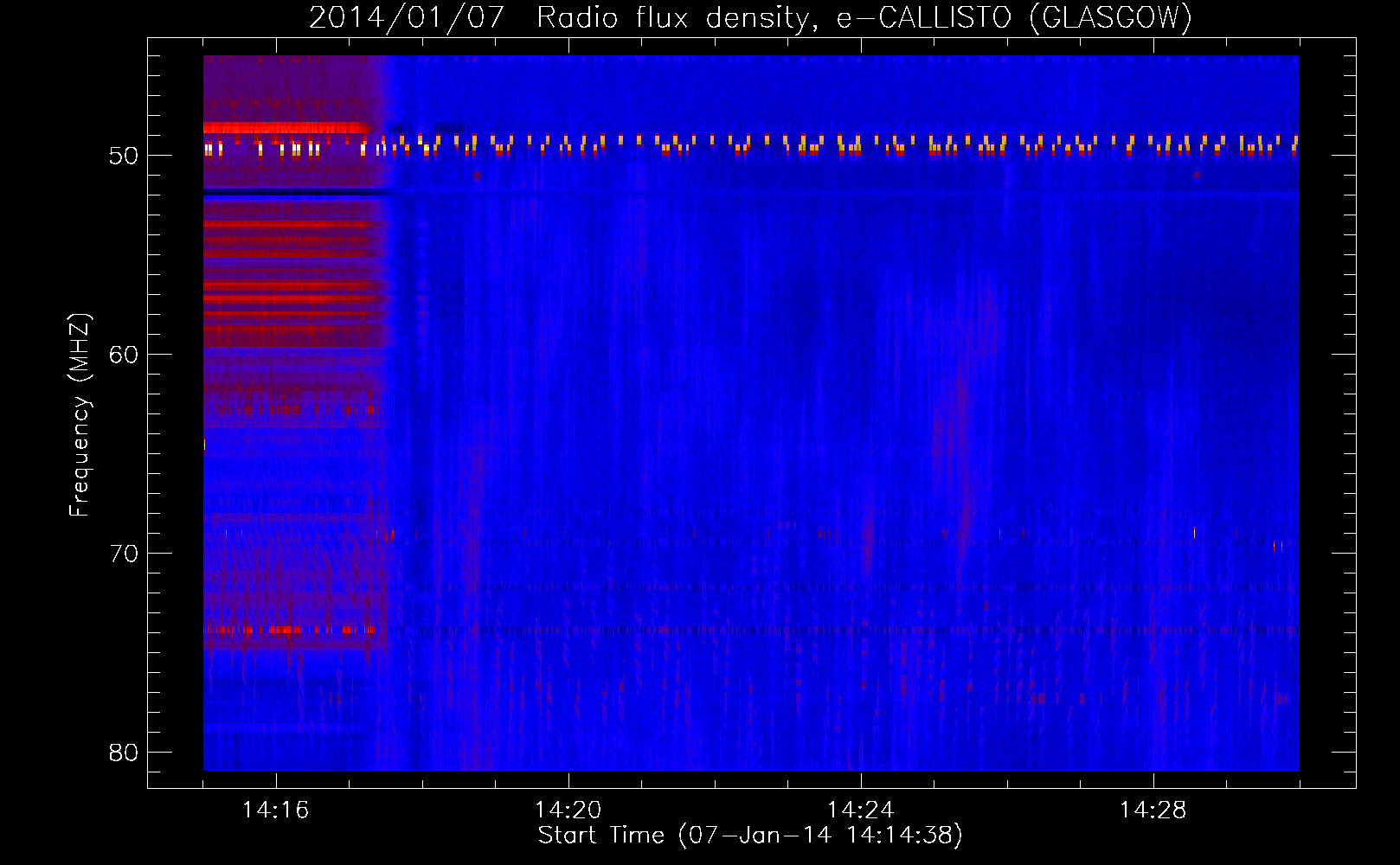The image size is (1400, 865).
Task: Click the 50 frequency tick label
Action: click(x=124, y=156)
